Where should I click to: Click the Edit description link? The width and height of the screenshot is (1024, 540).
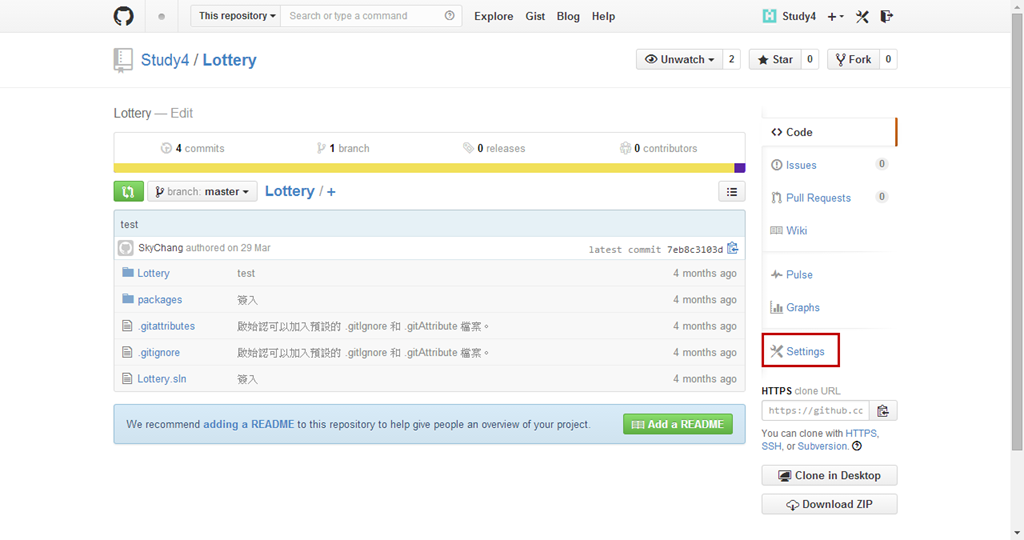pos(182,113)
